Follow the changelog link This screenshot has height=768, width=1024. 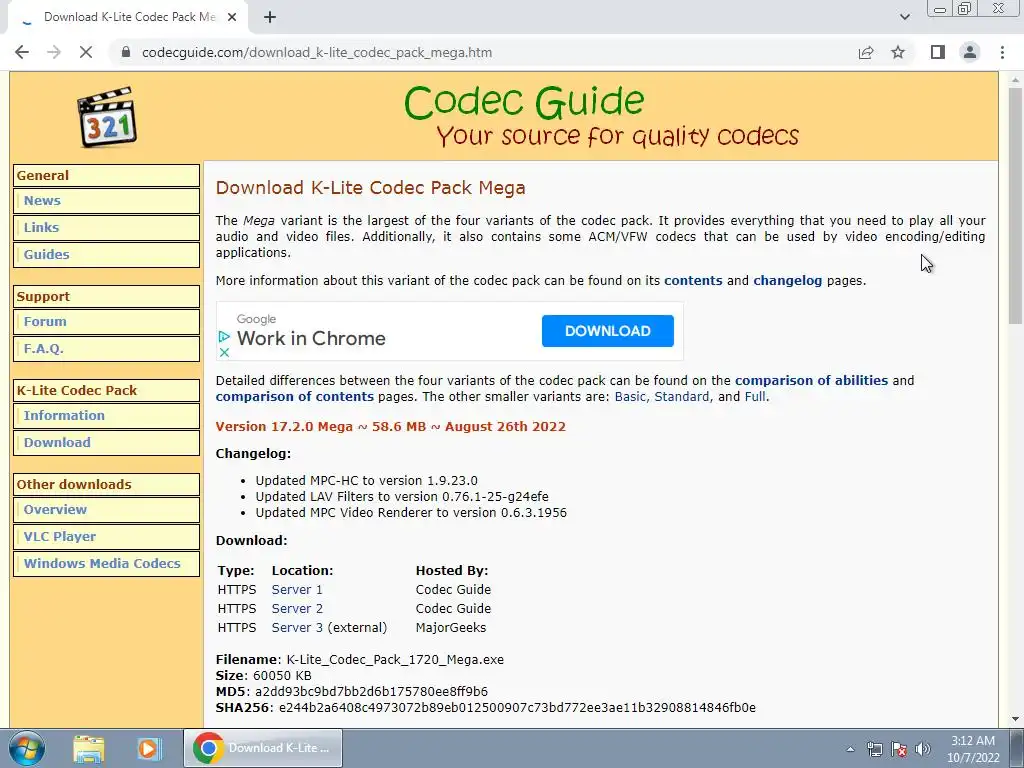pyautogui.click(x=788, y=281)
